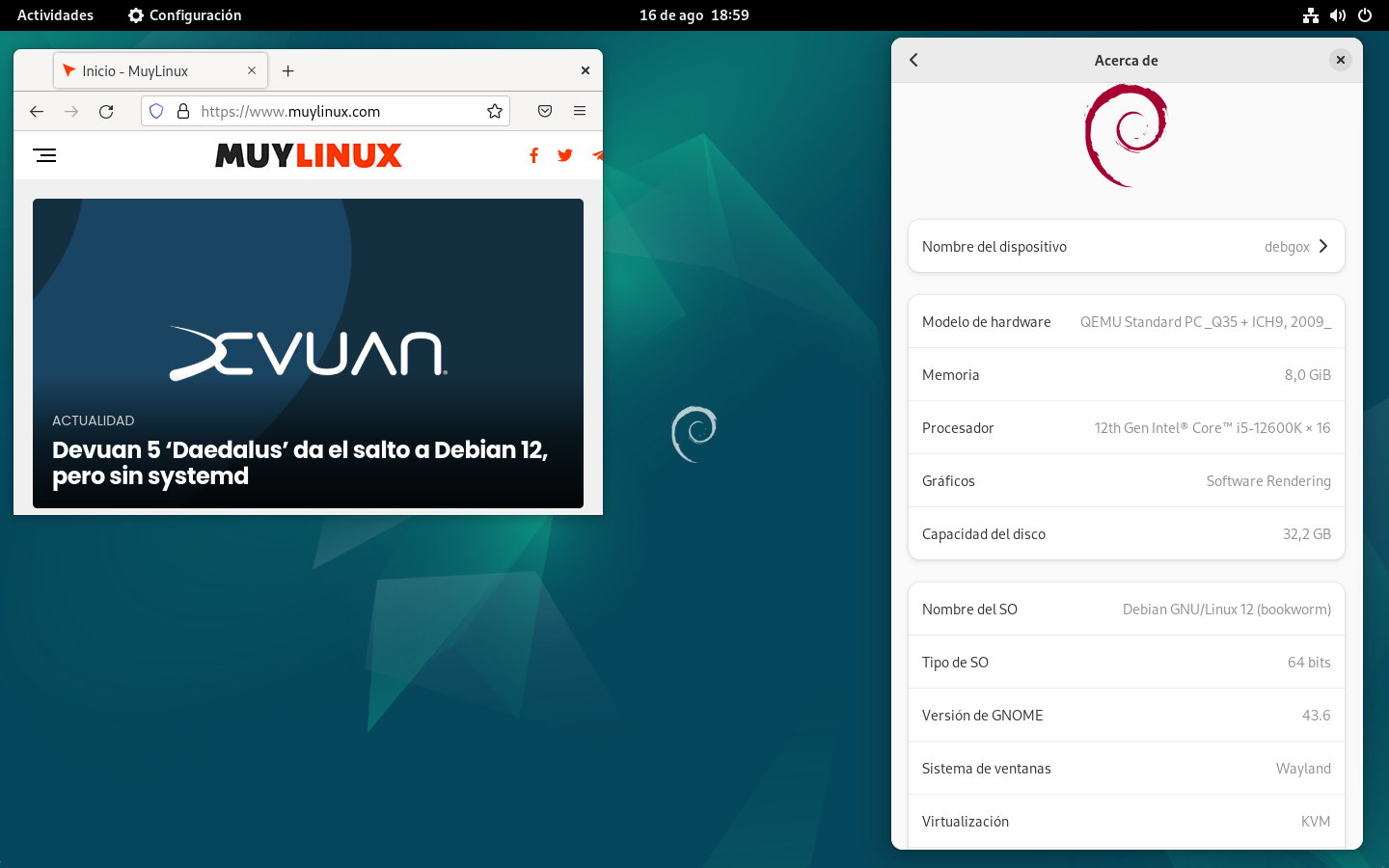Screen dimensions: 1389x868
Task: Select Tipo de SO 64 bits row
Action: pyautogui.click(x=1127, y=662)
